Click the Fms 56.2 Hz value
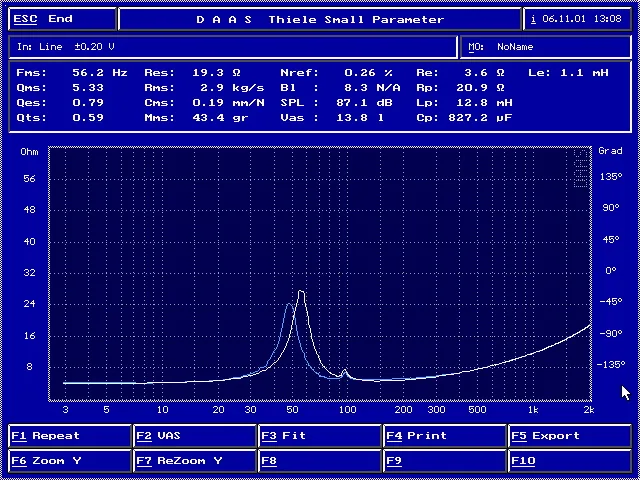The width and height of the screenshot is (640, 480). click(99, 73)
